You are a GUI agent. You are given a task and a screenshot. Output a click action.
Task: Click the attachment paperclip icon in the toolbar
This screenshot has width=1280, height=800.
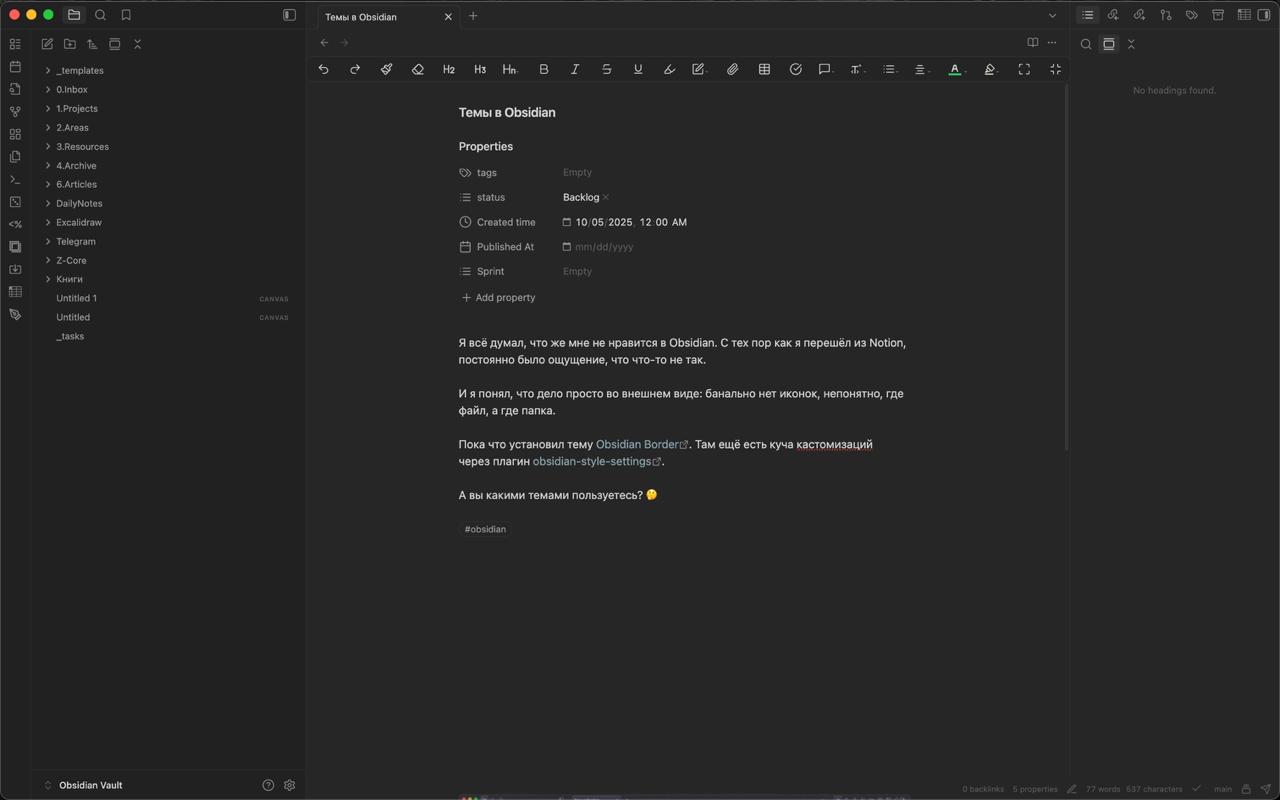[733, 69]
